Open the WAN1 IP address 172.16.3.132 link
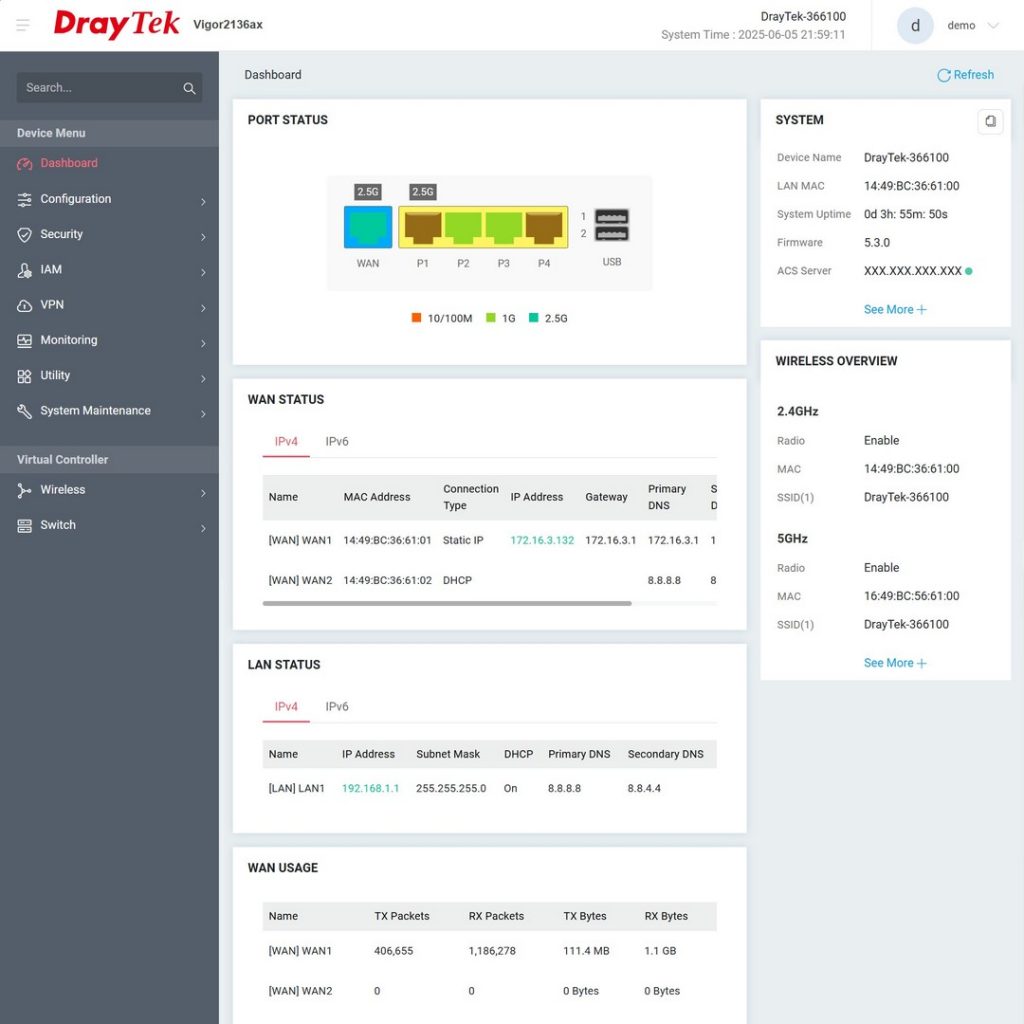The image size is (1024, 1024). [542, 540]
